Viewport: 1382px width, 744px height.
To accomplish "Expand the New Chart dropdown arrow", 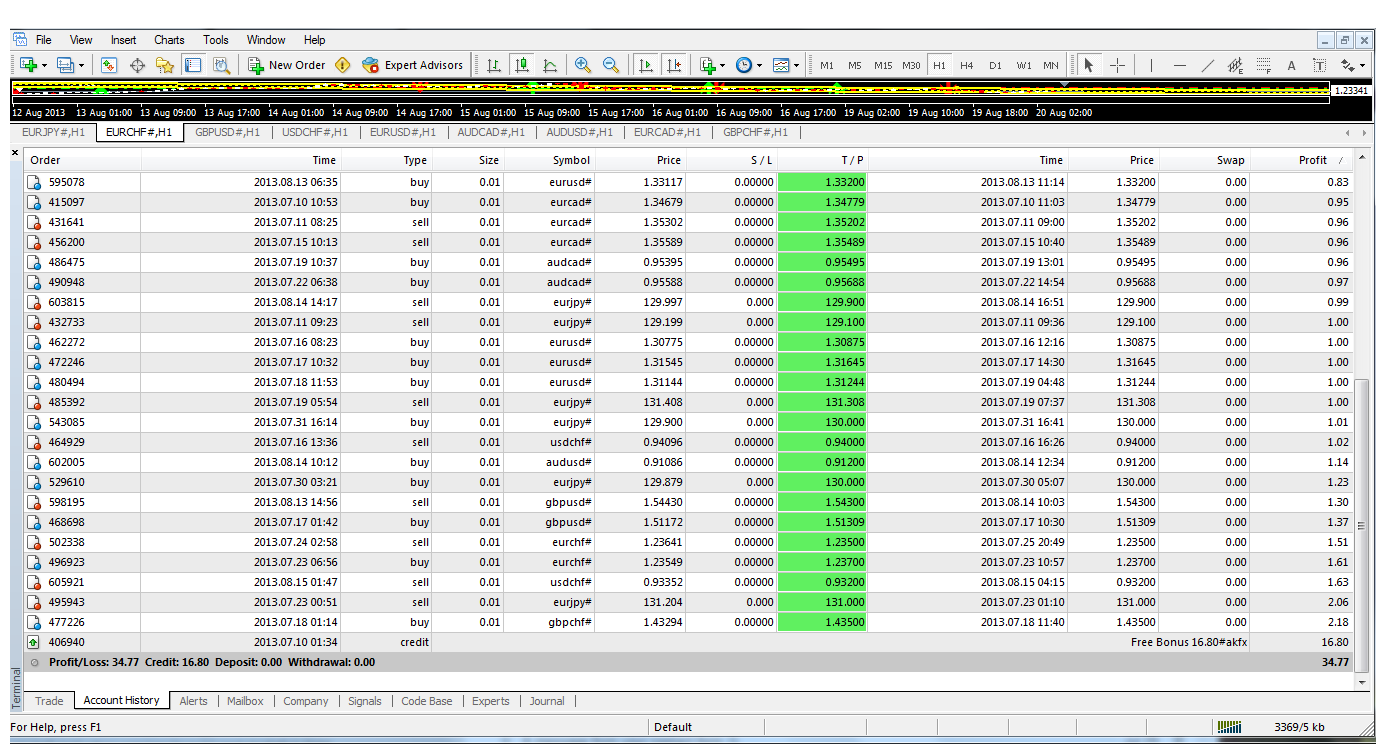I will (x=44, y=66).
